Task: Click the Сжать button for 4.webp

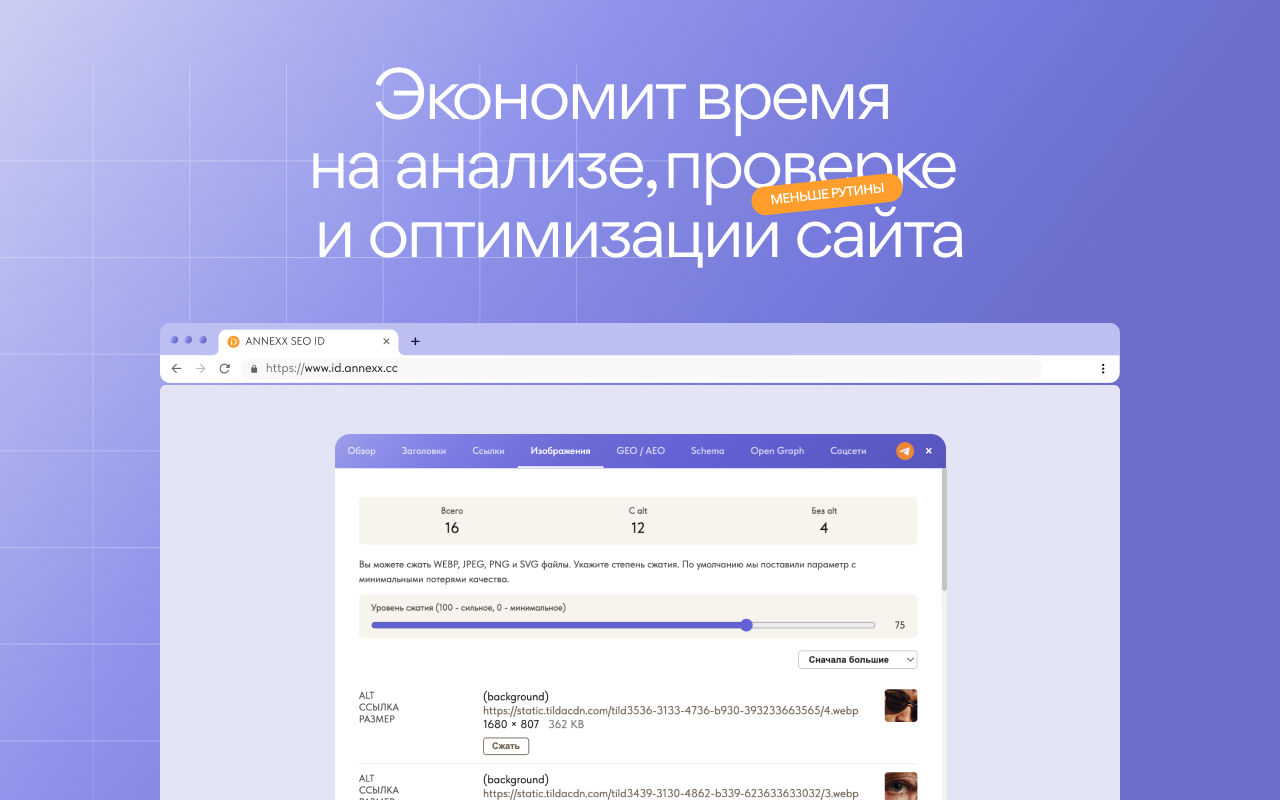Action: point(506,746)
